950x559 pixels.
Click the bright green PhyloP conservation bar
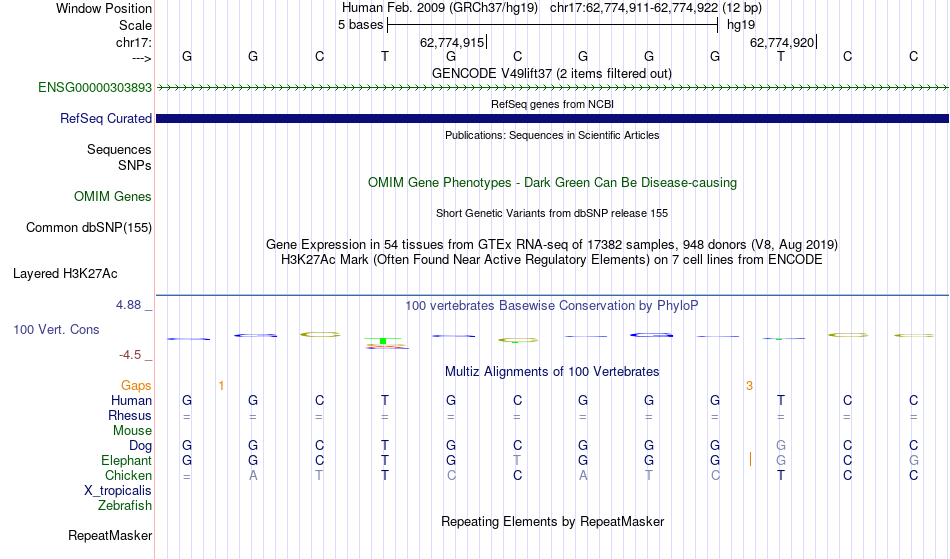[383, 341]
